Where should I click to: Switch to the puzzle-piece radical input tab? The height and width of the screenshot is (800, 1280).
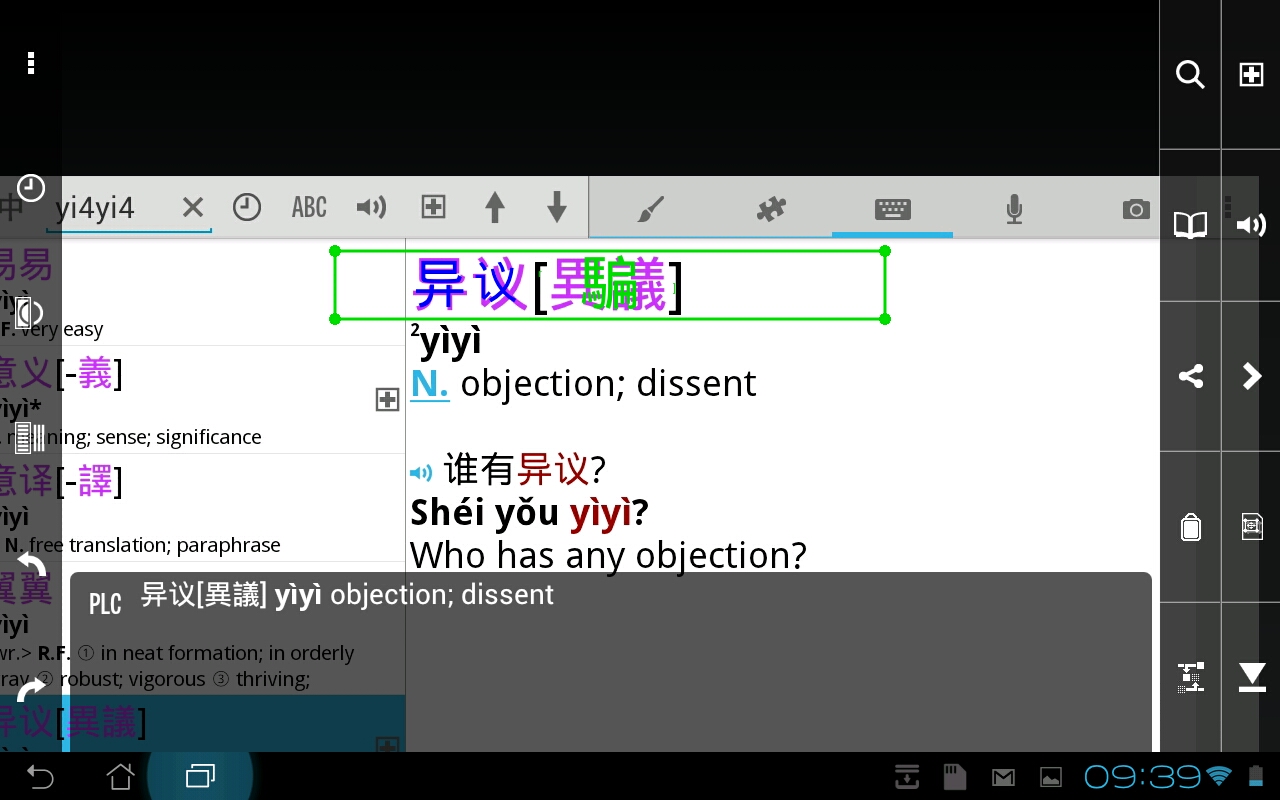[771, 208]
